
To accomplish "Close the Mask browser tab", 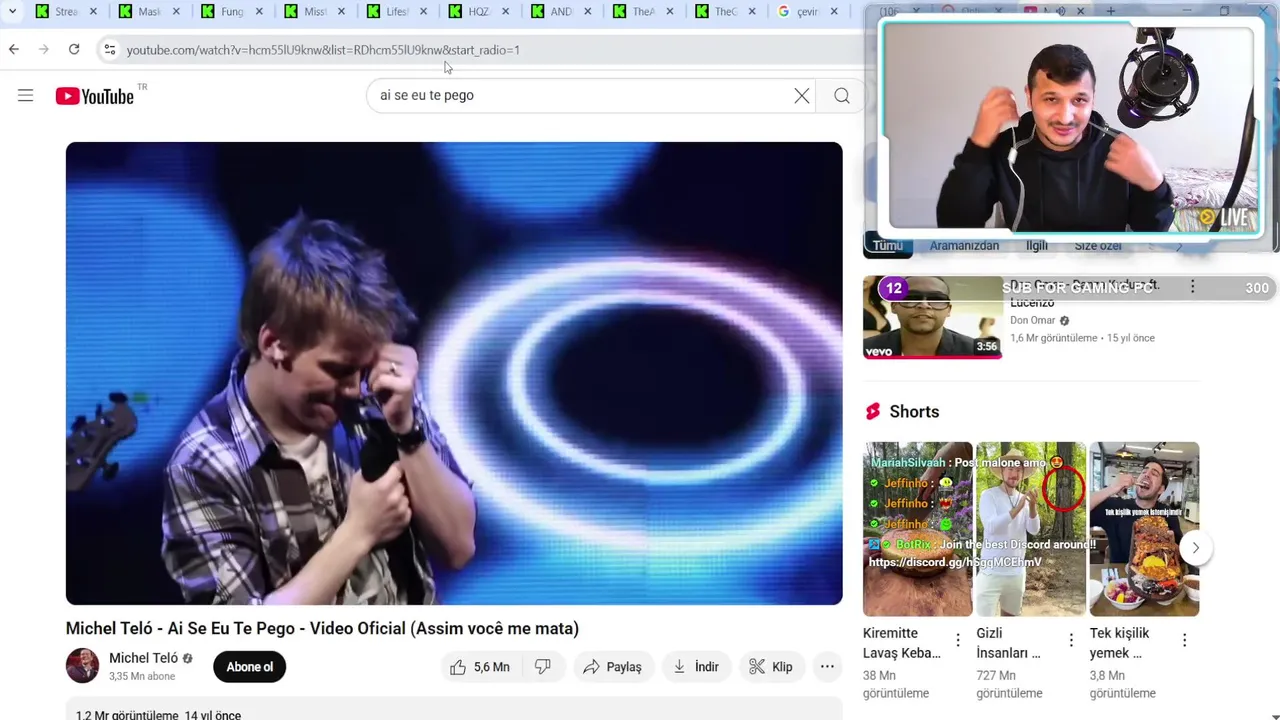I will [177, 12].
